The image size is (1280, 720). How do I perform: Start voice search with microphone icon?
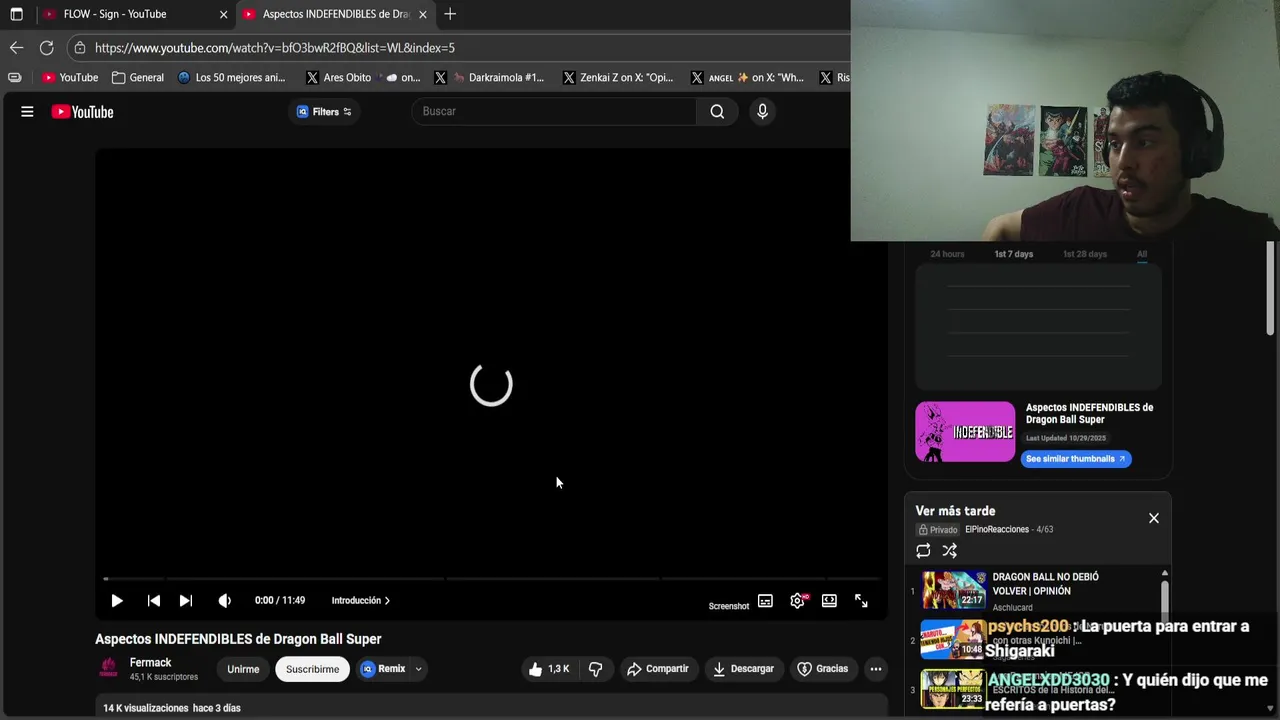[762, 111]
